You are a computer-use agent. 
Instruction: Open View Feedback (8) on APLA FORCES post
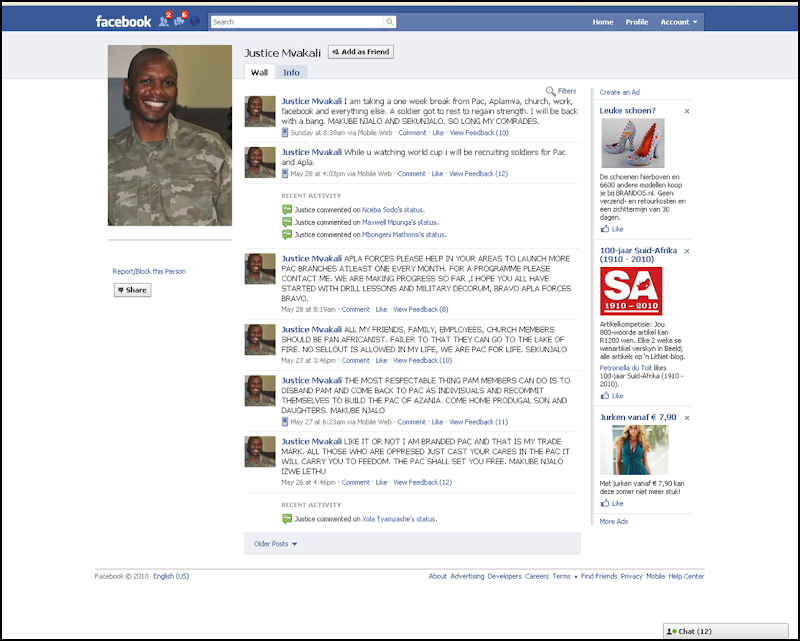420,309
